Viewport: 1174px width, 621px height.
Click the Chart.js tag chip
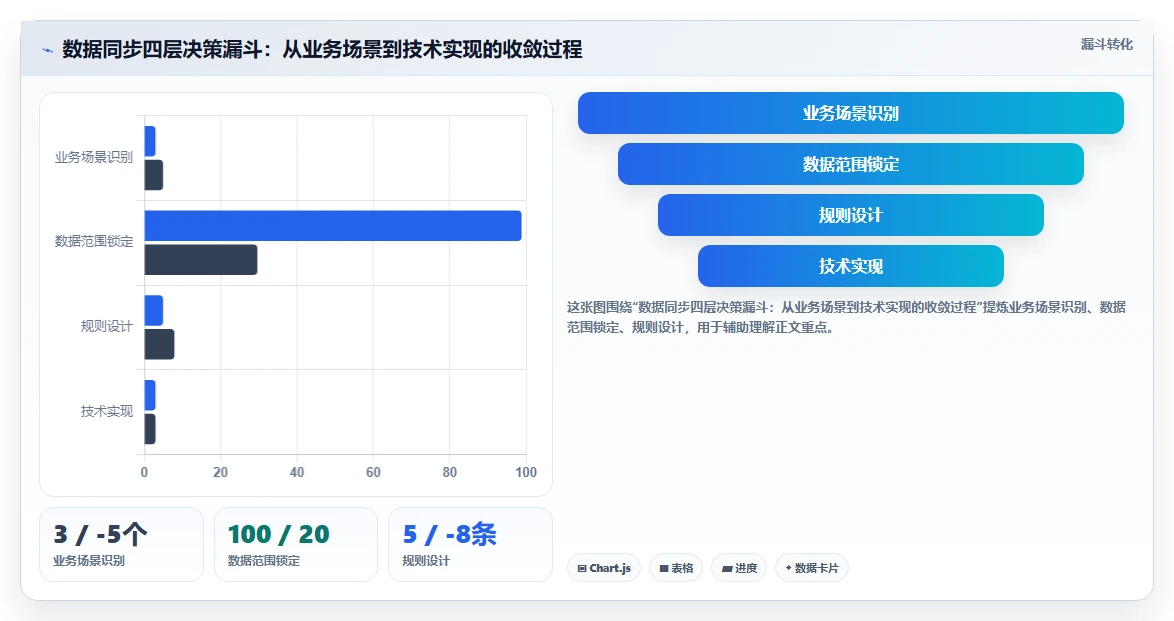603,568
